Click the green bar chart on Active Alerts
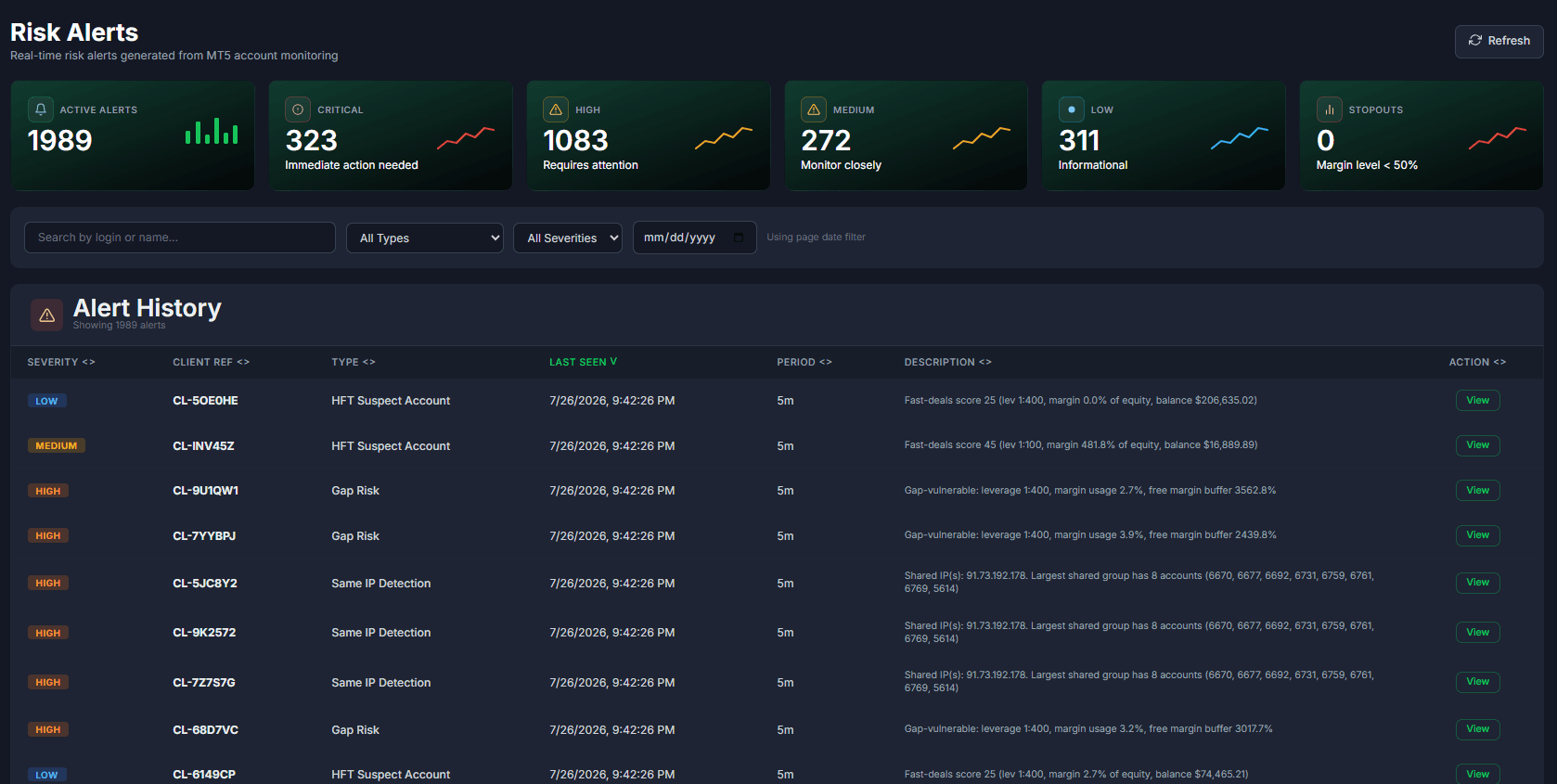 tap(212, 131)
